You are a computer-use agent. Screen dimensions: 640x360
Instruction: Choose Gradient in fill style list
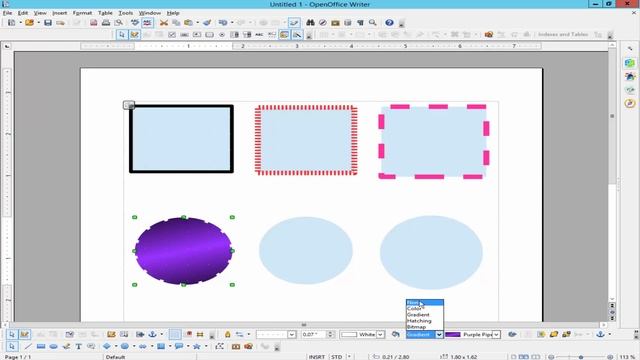(x=424, y=315)
